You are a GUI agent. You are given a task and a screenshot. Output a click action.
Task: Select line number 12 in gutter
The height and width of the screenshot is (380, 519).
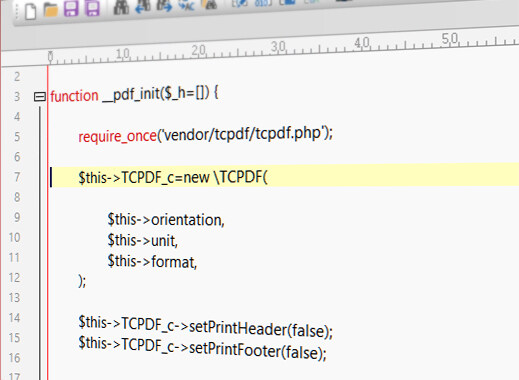click(x=14, y=278)
